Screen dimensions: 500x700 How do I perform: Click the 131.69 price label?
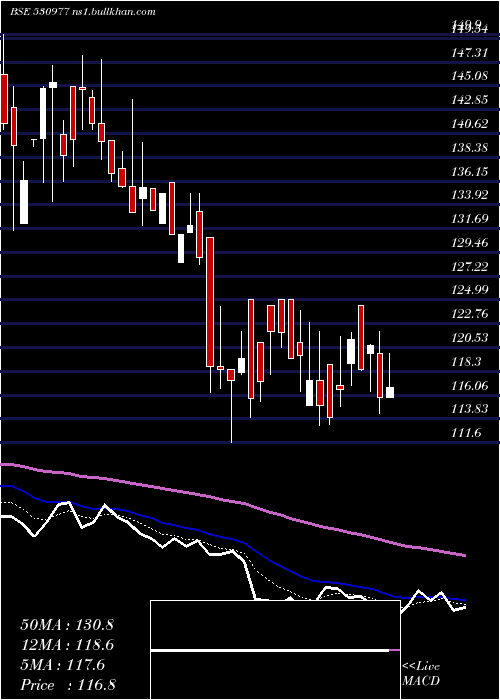[469, 219]
